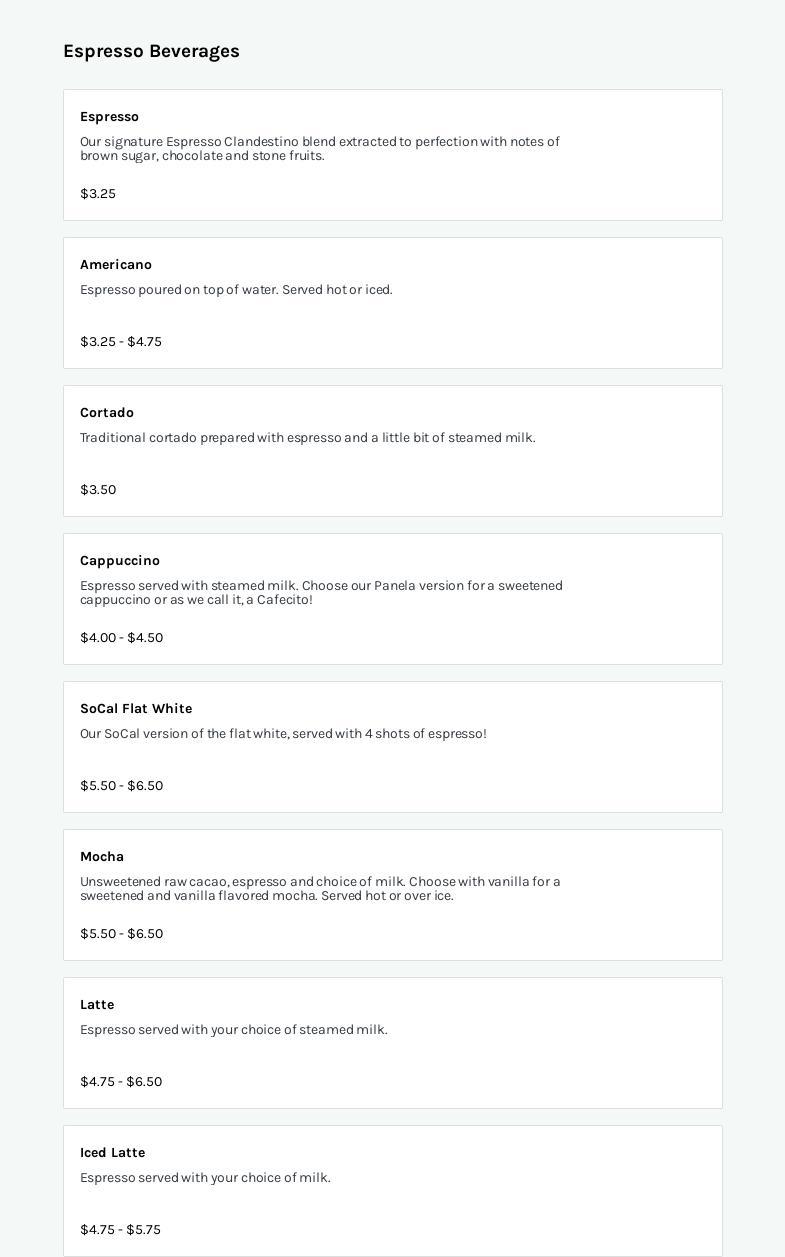Open the Latte item title

click(97, 1005)
